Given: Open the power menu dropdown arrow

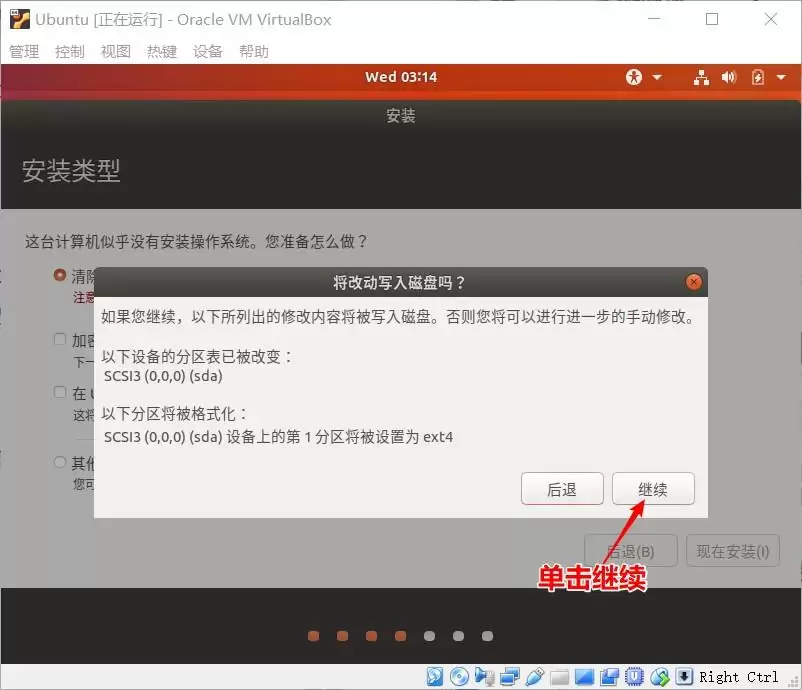Looking at the screenshot, I should click(x=781, y=77).
